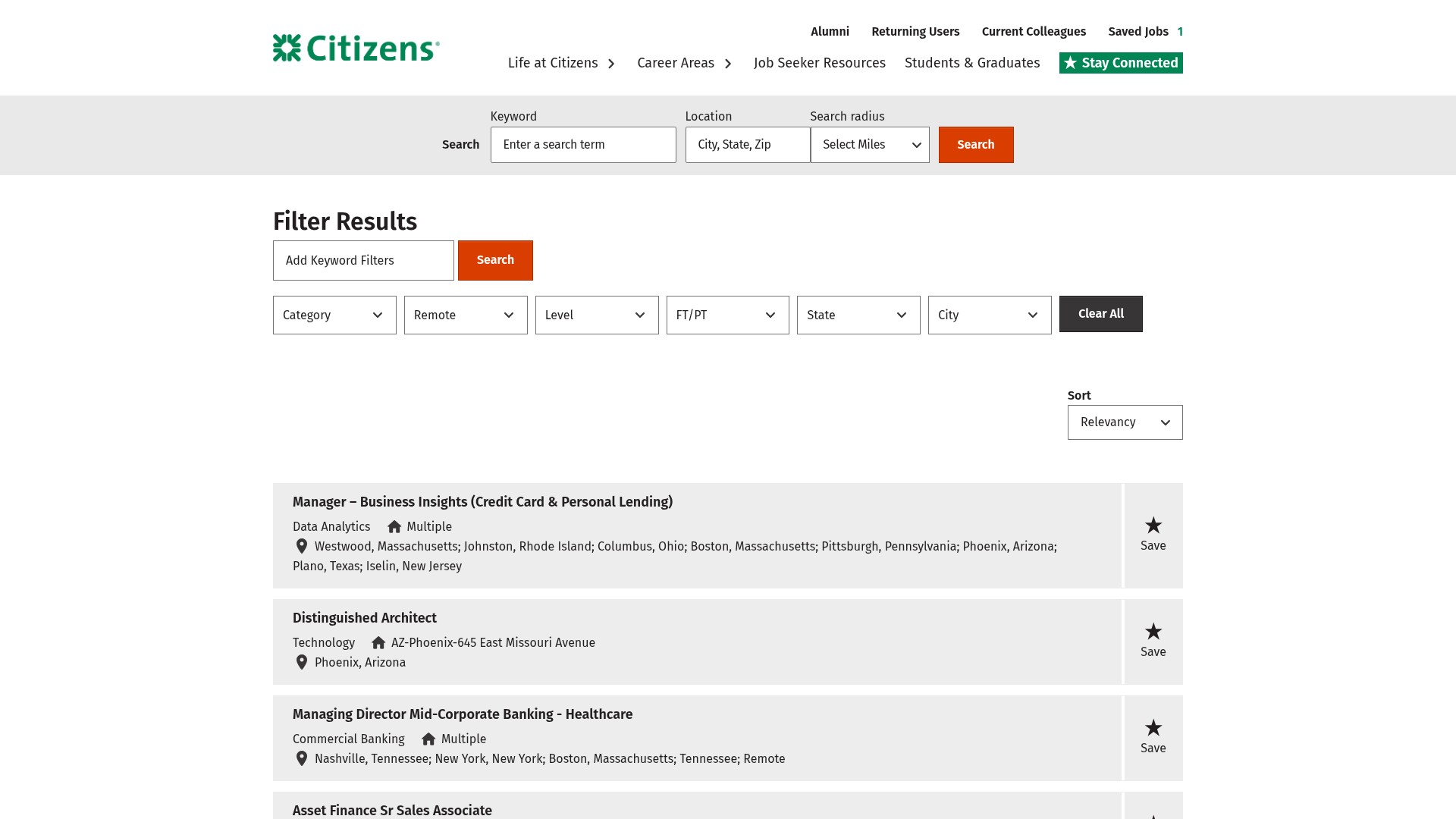
Task: Click the "Filter Results" heading
Action: pyautogui.click(x=345, y=221)
